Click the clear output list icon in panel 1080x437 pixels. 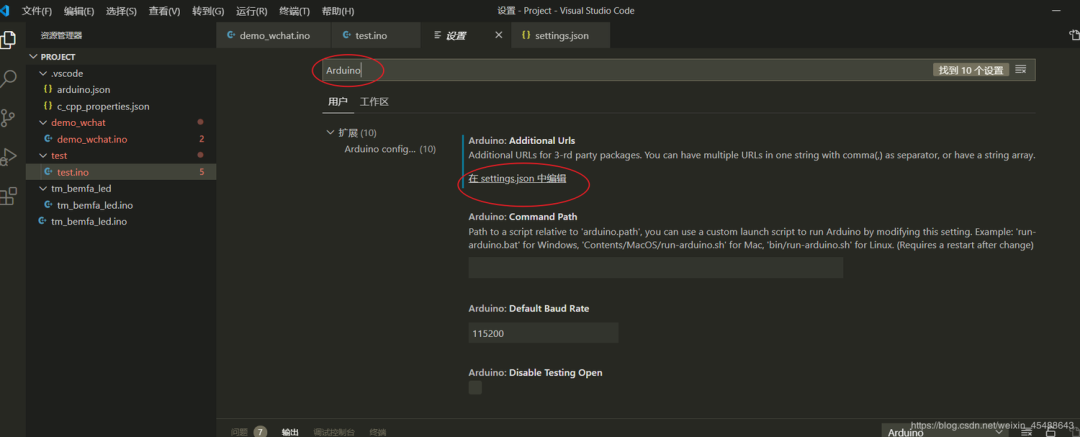pyautogui.click(x=1026, y=432)
